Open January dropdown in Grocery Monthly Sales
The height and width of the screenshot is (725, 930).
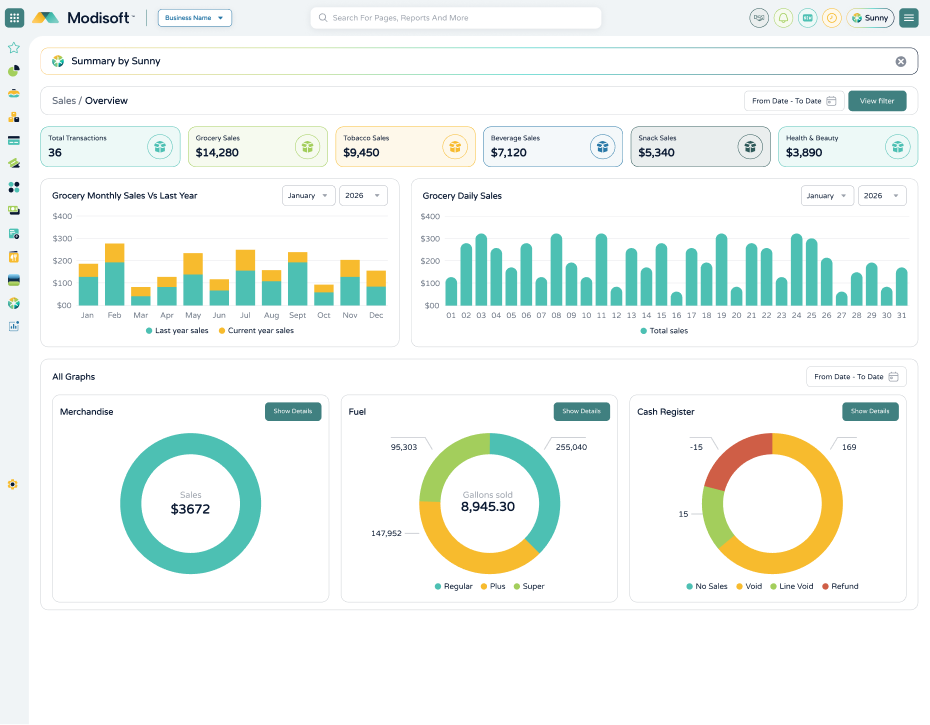tap(308, 196)
